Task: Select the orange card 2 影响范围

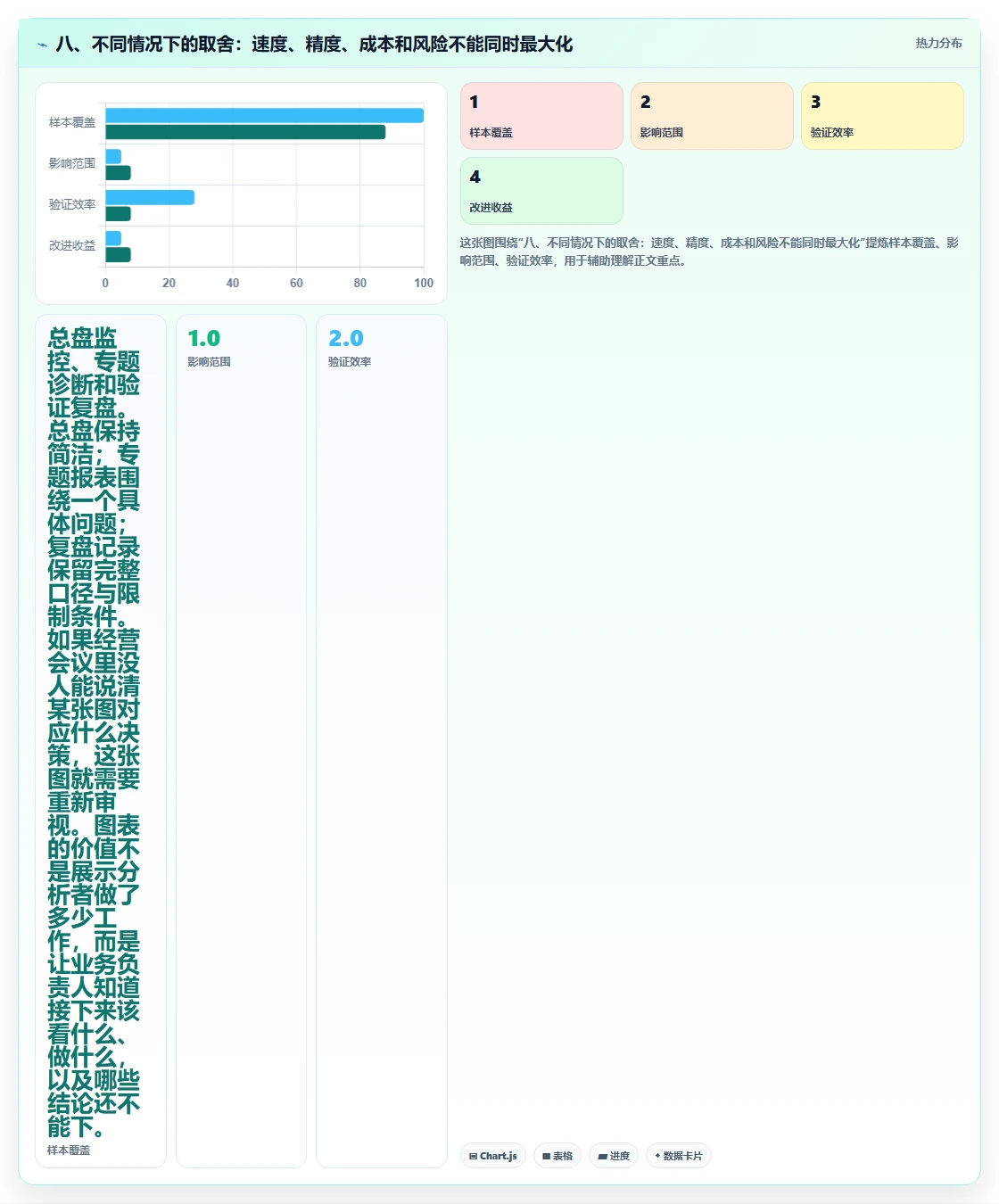Action: (x=712, y=116)
